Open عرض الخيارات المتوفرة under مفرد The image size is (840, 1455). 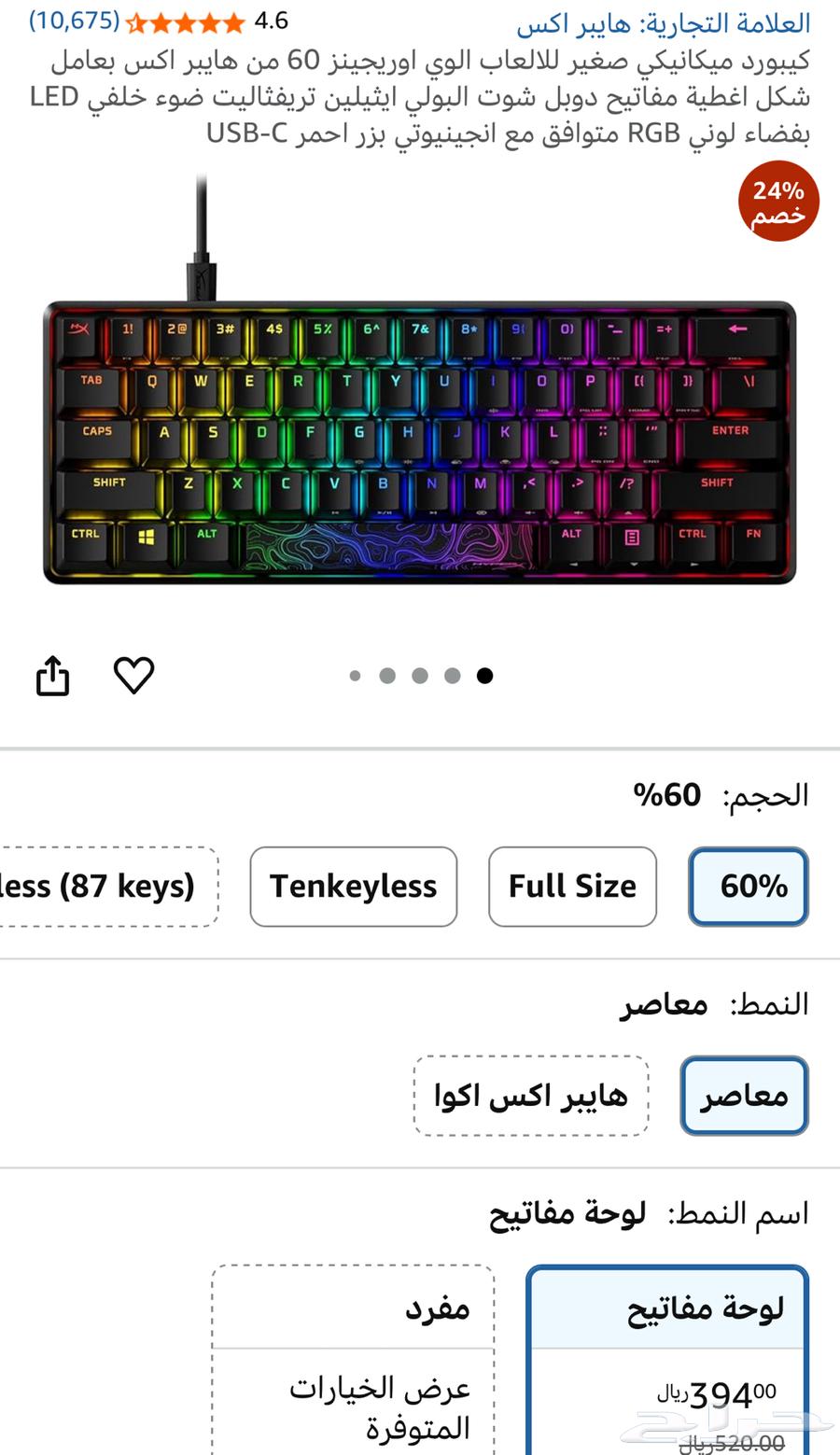(379, 1407)
